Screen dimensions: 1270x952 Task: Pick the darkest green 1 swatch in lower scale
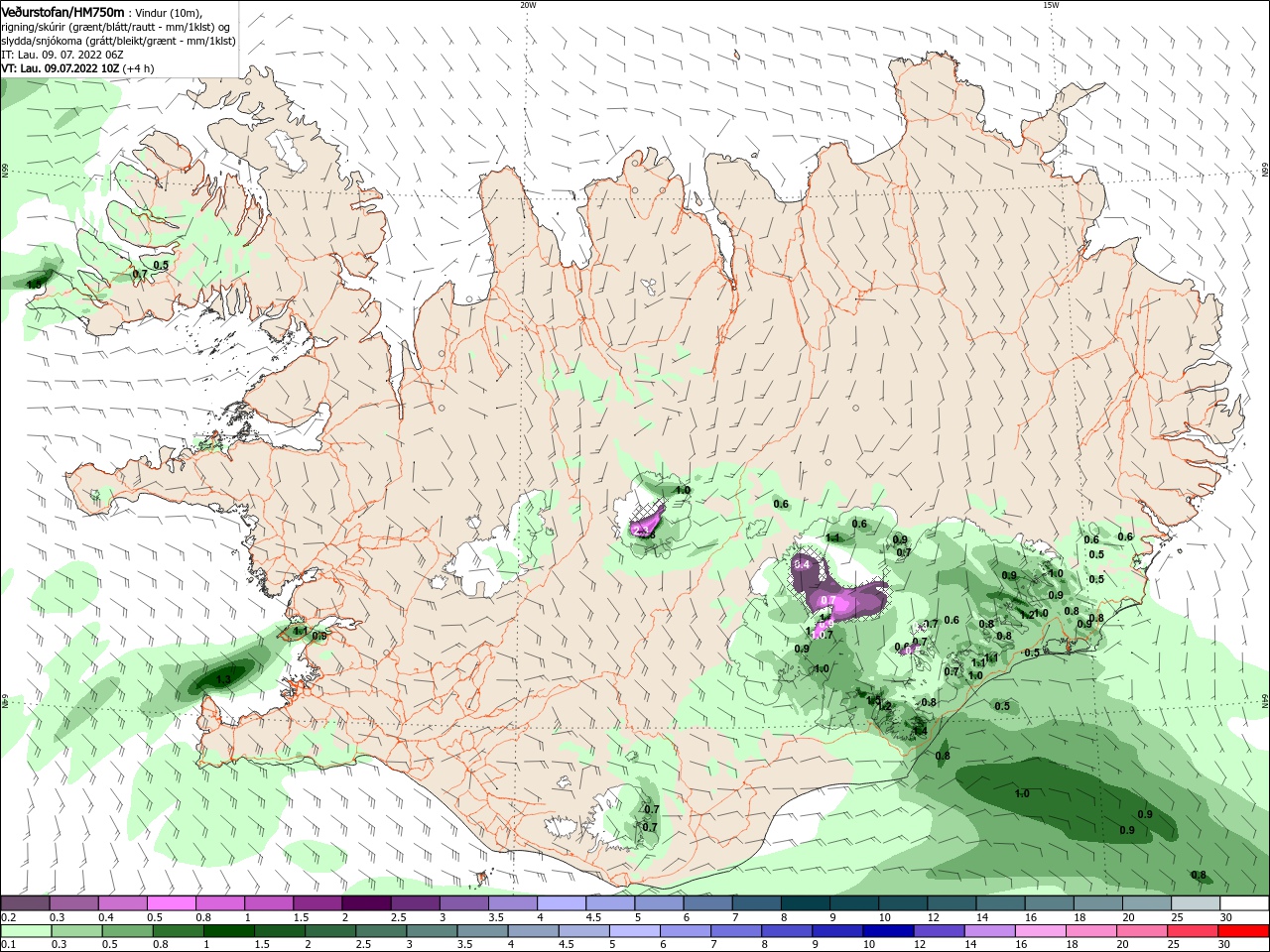228,931
